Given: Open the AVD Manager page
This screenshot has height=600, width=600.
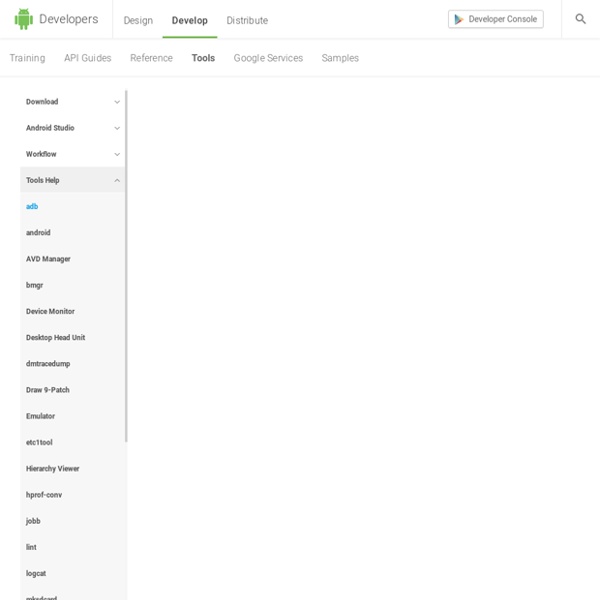Looking at the screenshot, I should click(48, 259).
